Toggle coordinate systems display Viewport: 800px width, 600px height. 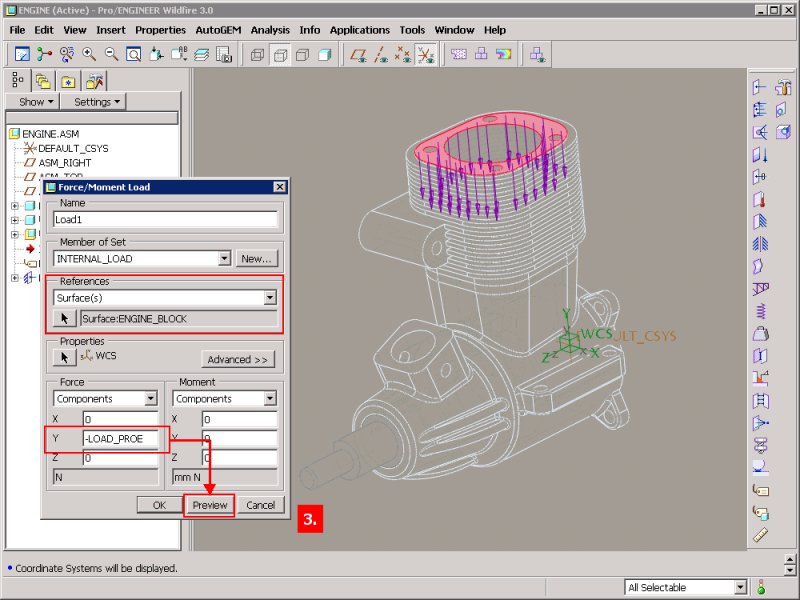pos(426,55)
